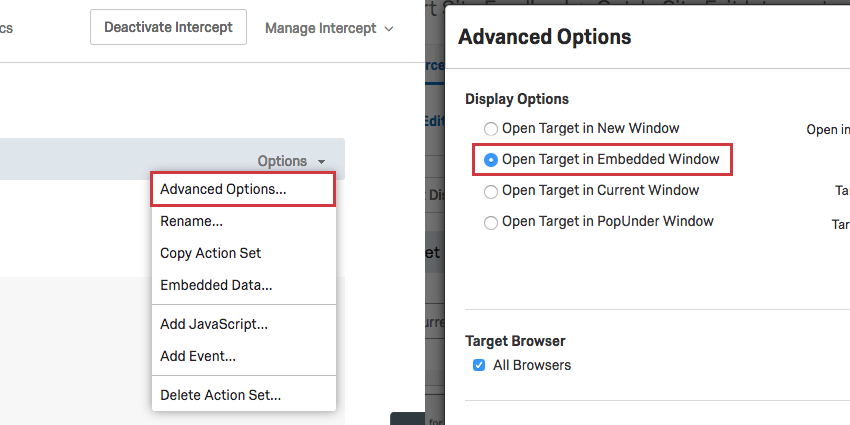Expand the Options dropdown
Image resolution: width=850 pixels, height=425 pixels.
coord(291,161)
